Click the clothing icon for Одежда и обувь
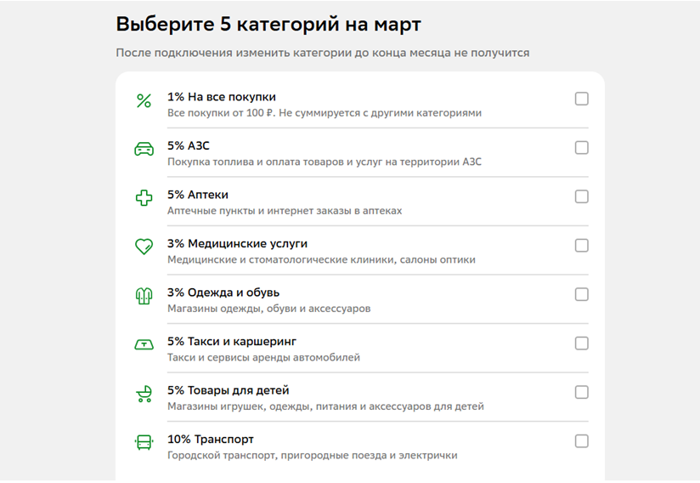The height and width of the screenshot is (483, 700). 144,295
